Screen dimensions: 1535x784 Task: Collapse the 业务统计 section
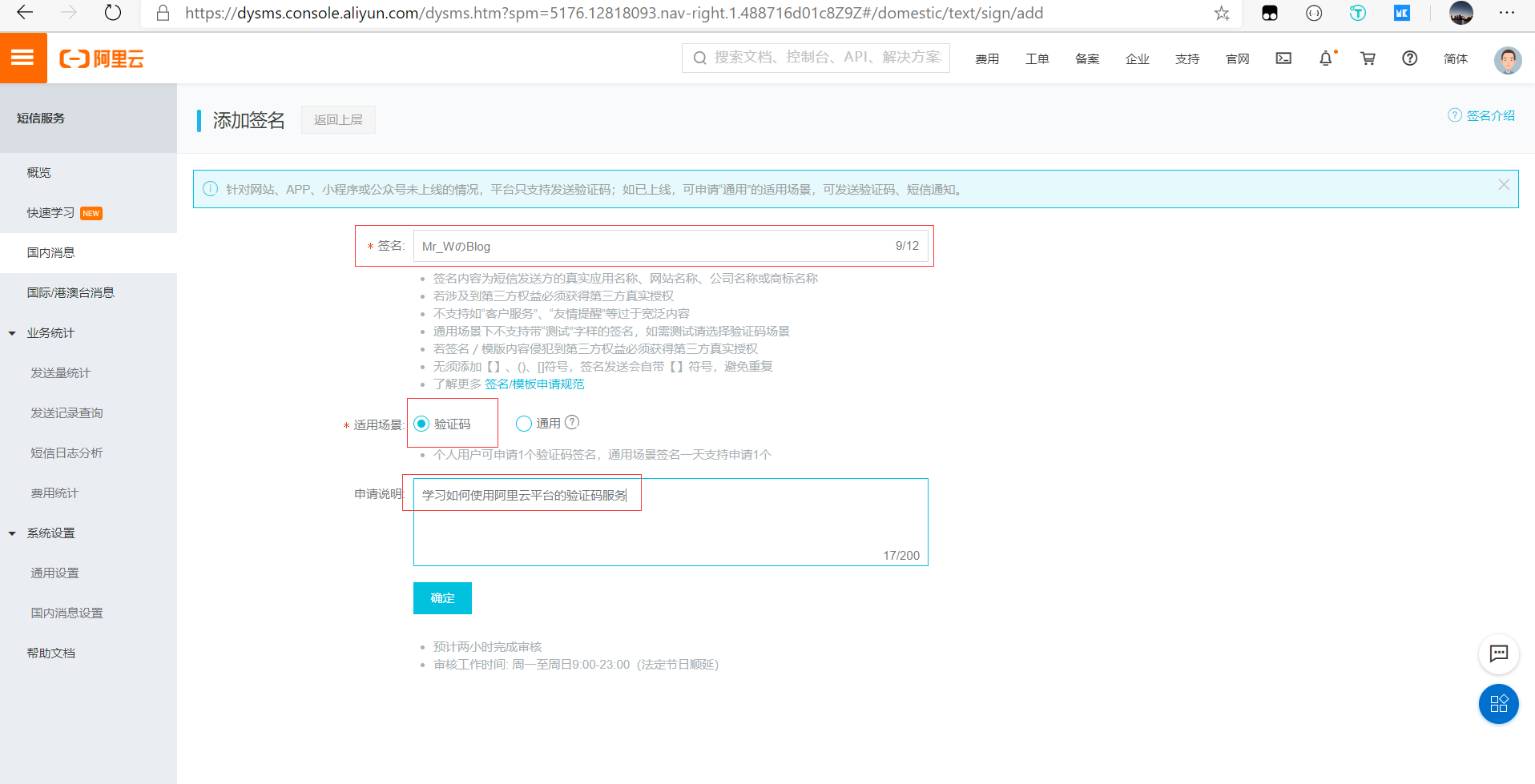coord(12,333)
